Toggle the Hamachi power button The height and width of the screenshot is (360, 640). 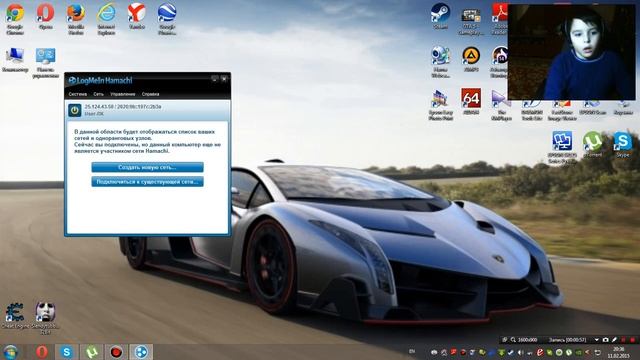[75, 110]
